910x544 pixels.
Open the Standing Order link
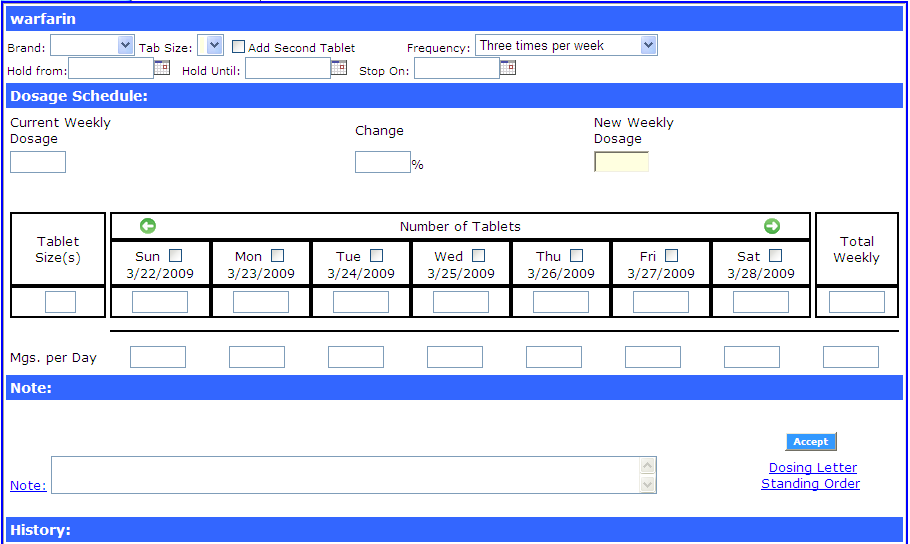[x=810, y=484]
